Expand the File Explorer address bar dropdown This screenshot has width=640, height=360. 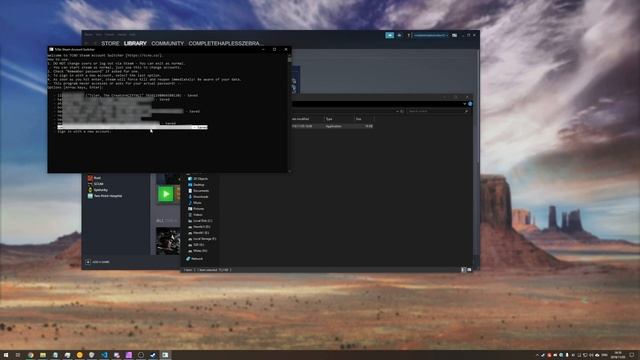(x=397, y=111)
